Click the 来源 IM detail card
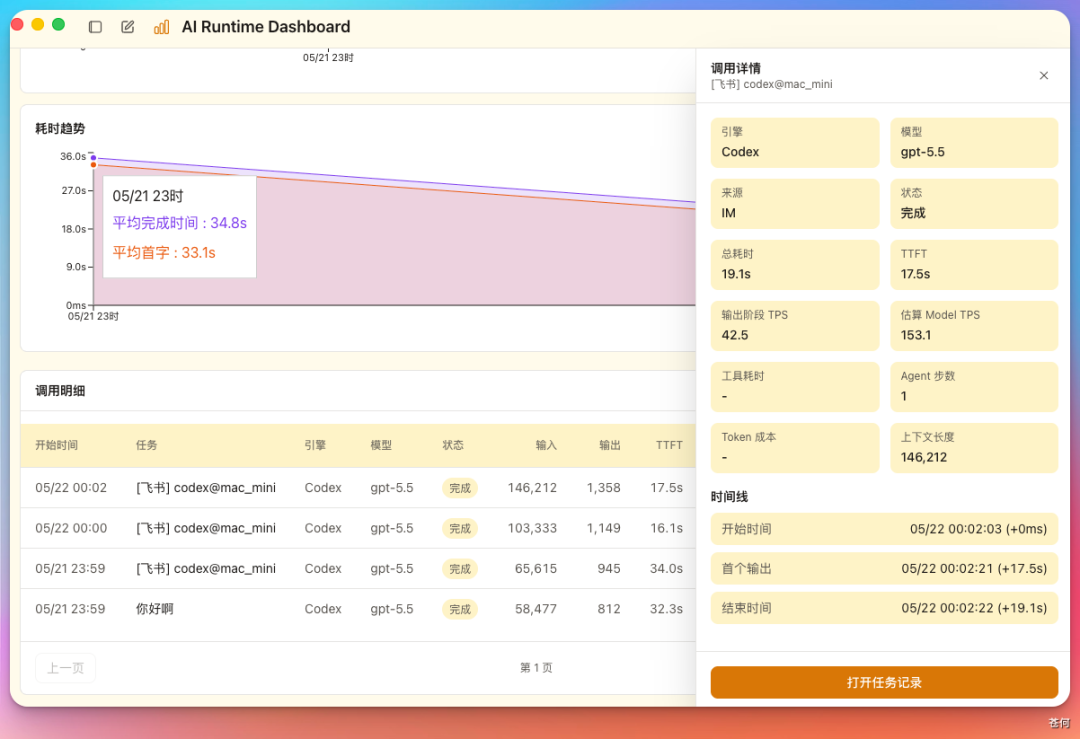1080x739 pixels. tap(795, 204)
